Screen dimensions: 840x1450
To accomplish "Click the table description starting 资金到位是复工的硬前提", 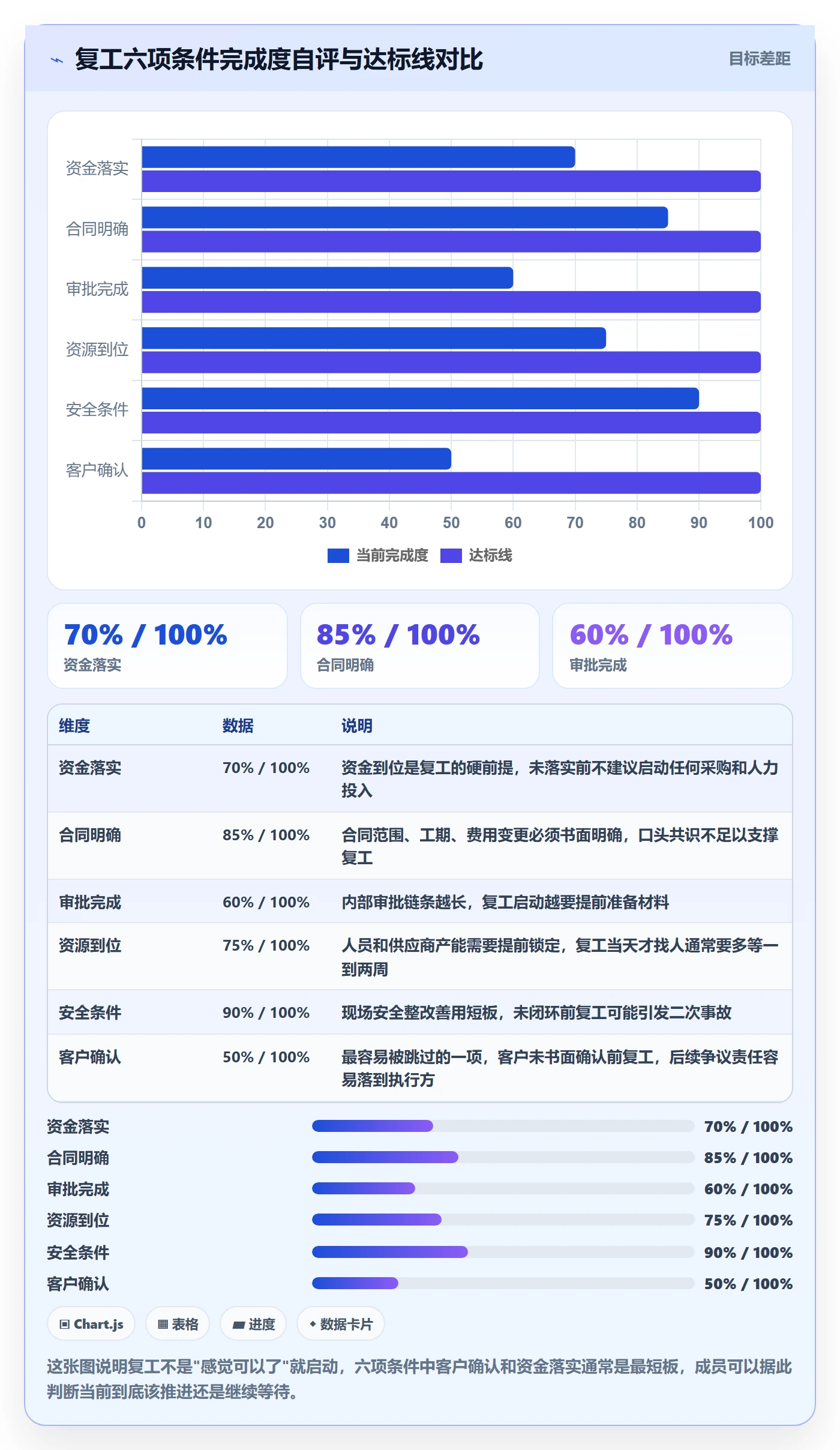I will 560,779.
